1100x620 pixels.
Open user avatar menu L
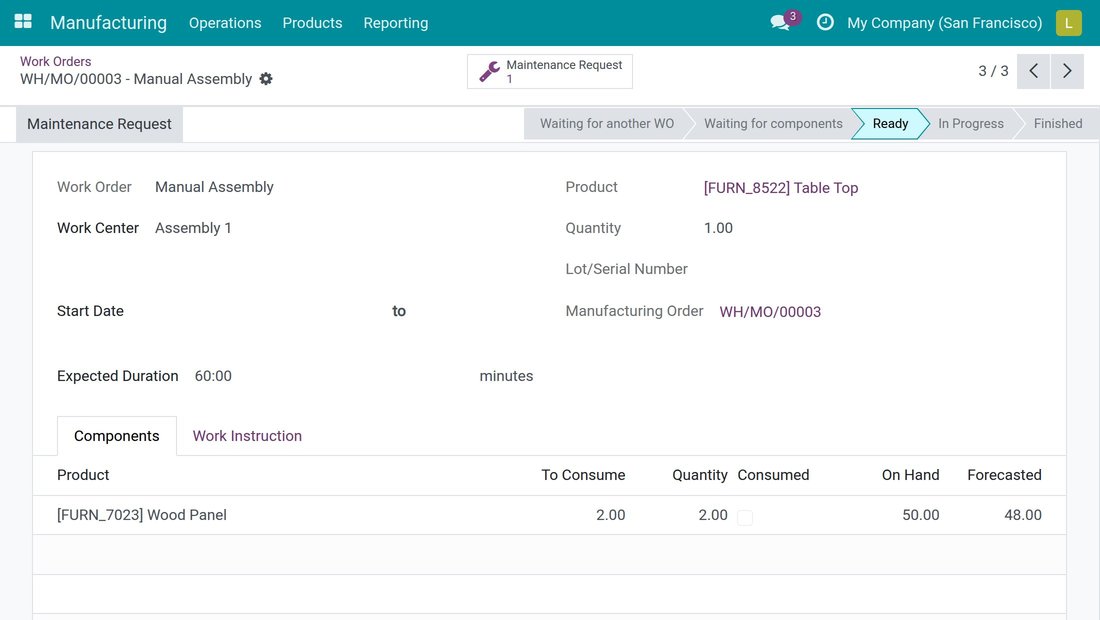[x=1068, y=22]
